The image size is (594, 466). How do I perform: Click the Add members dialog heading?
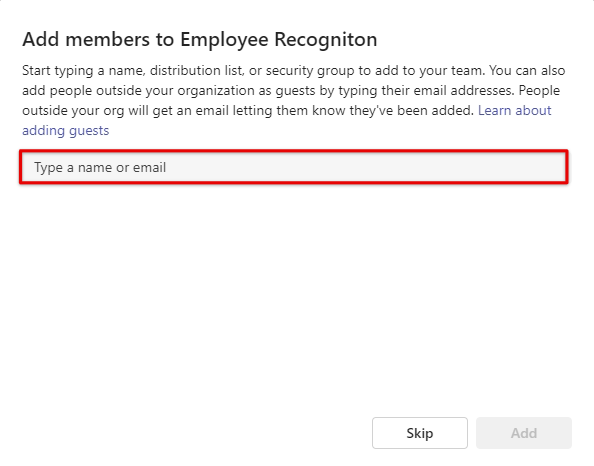(x=200, y=40)
